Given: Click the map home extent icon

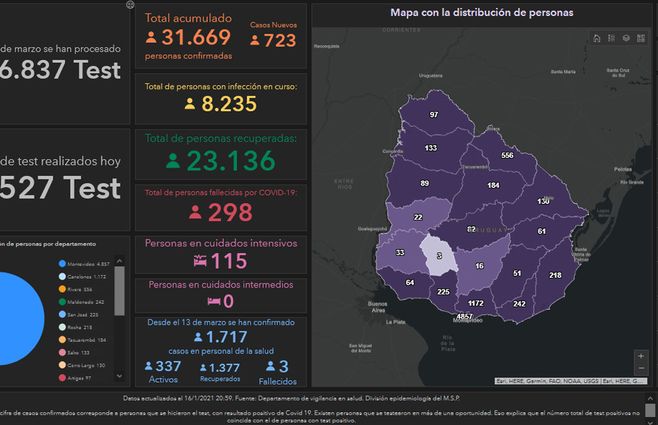Looking at the screenshot, I should tap(597, 39).
